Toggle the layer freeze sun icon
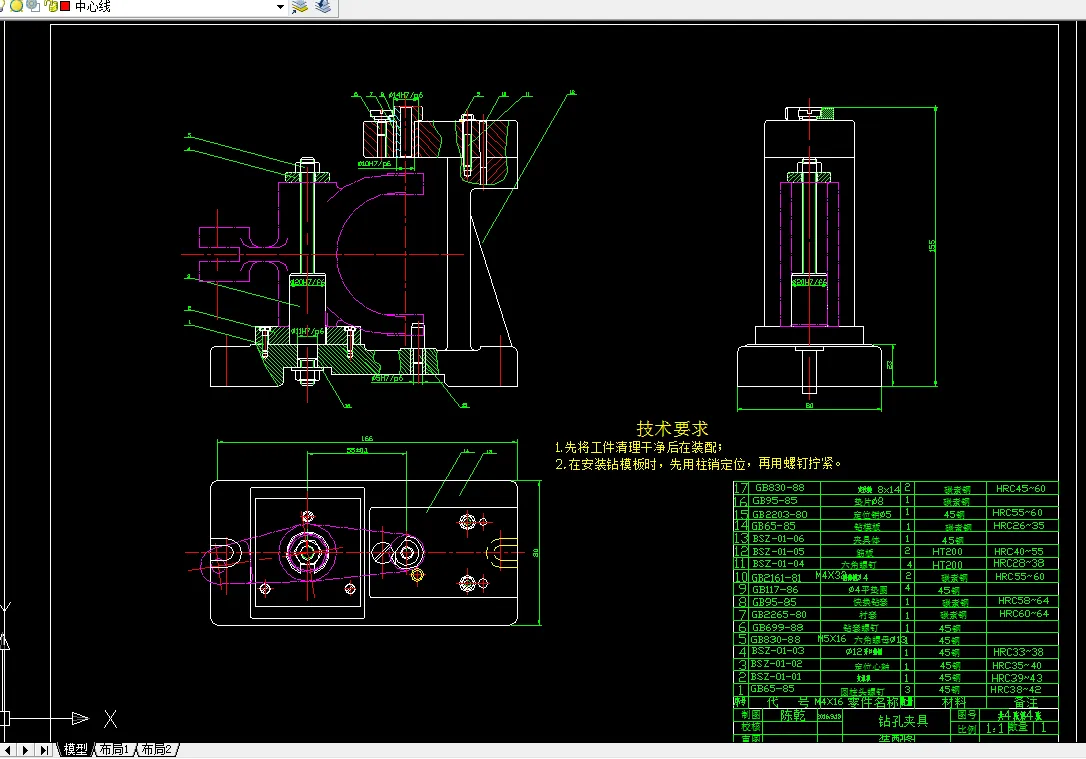 (x=16, y=6)
